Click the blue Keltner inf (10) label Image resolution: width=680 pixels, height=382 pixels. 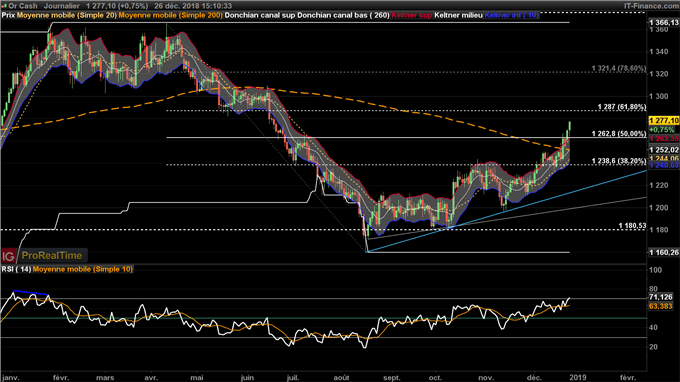click(512, 15)
